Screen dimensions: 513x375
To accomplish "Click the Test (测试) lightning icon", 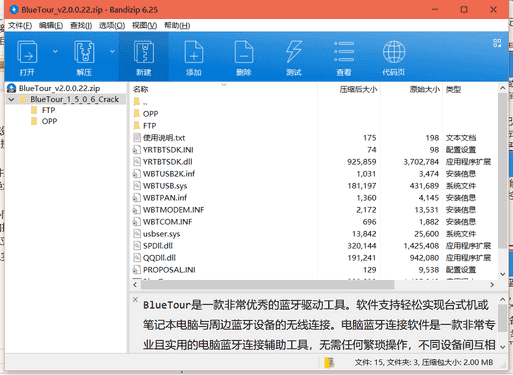I will tap(294, 52).
